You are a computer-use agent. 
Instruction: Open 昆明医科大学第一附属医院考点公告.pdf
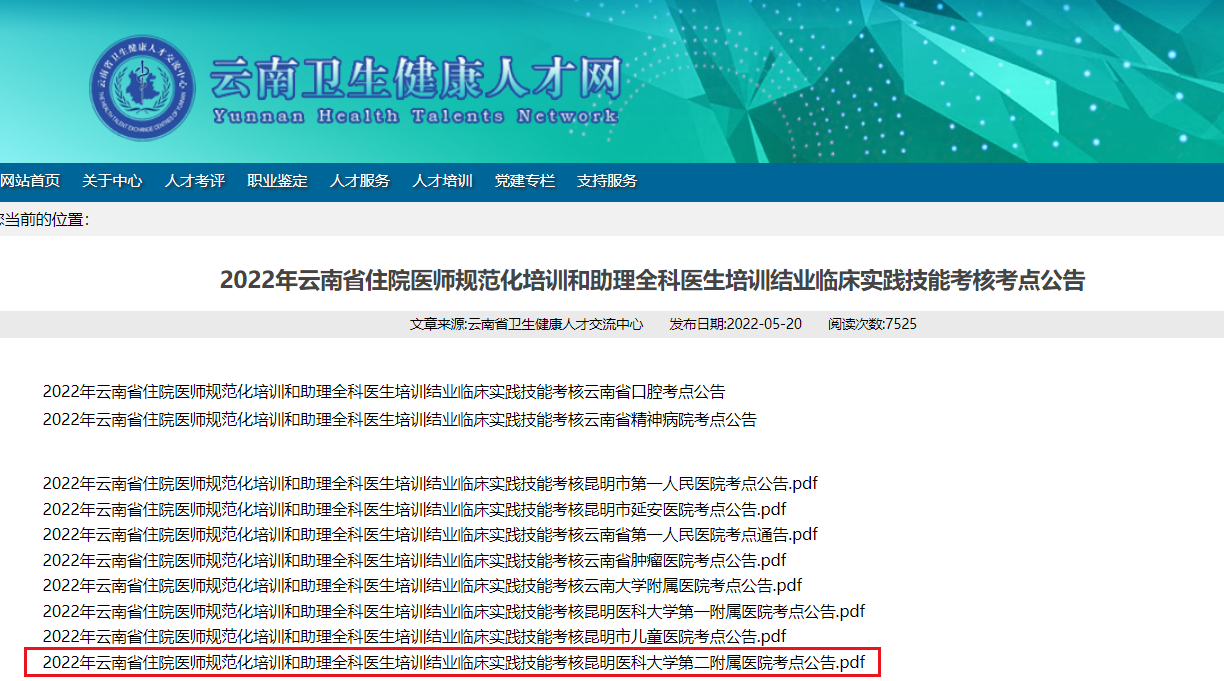453,611
